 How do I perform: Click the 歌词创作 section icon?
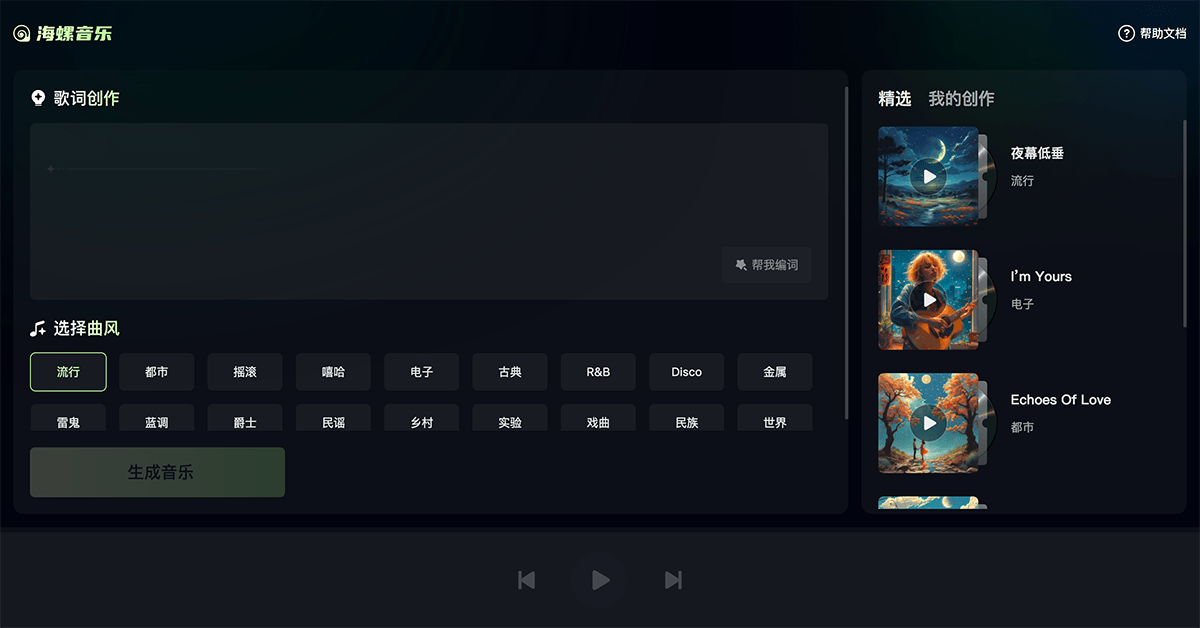coord(38,97)
